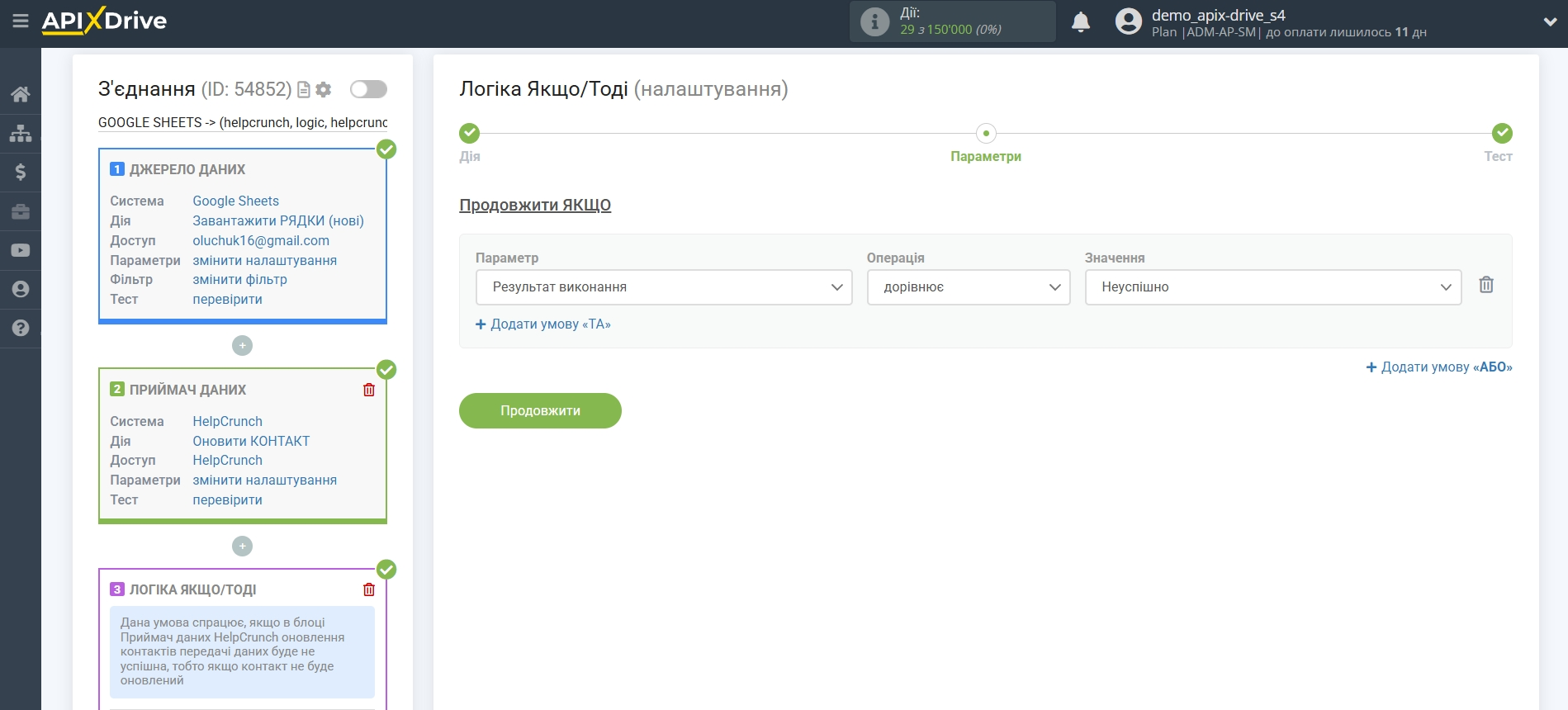Click receiver перевірити test link
Image resolution: width=1568 pixels, height=710 pixels.
pos(227,499)
